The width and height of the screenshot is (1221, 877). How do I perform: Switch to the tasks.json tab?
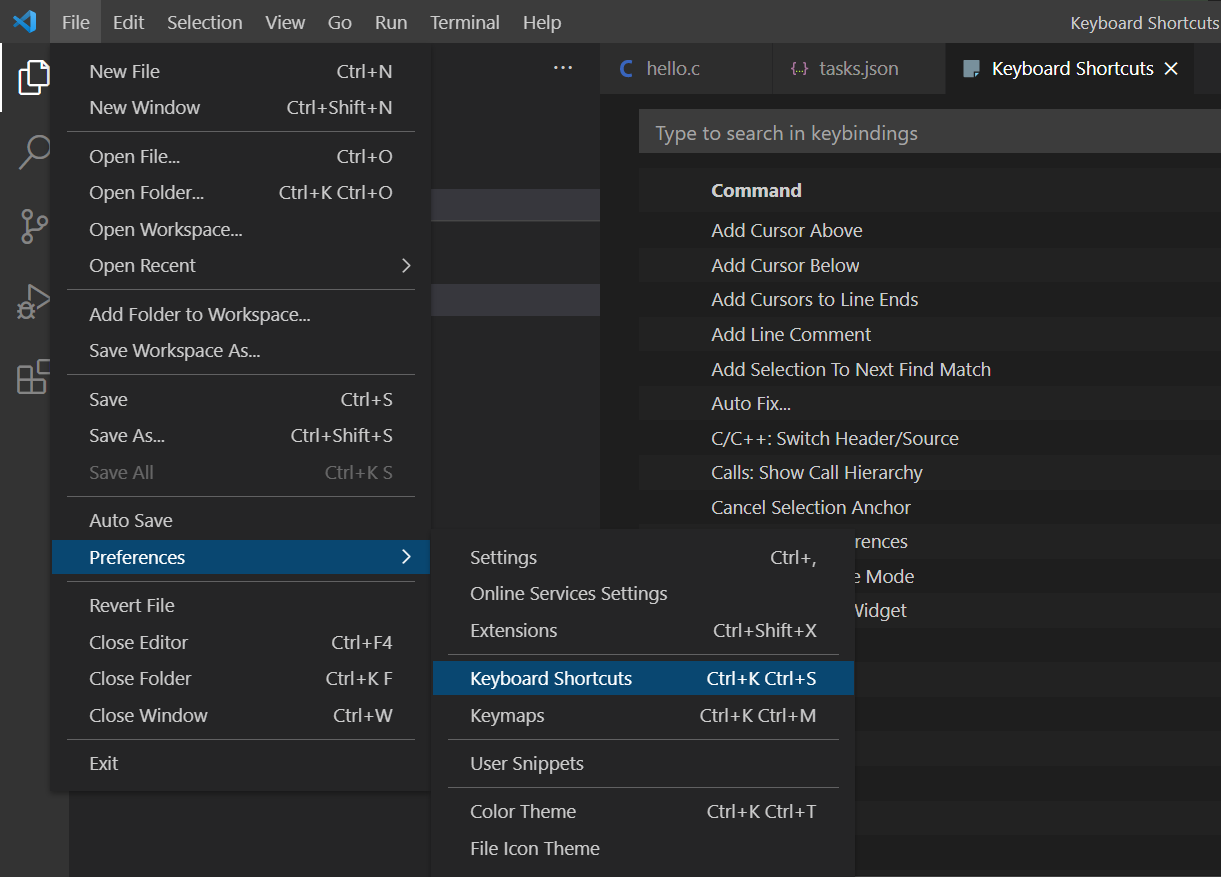858,69
